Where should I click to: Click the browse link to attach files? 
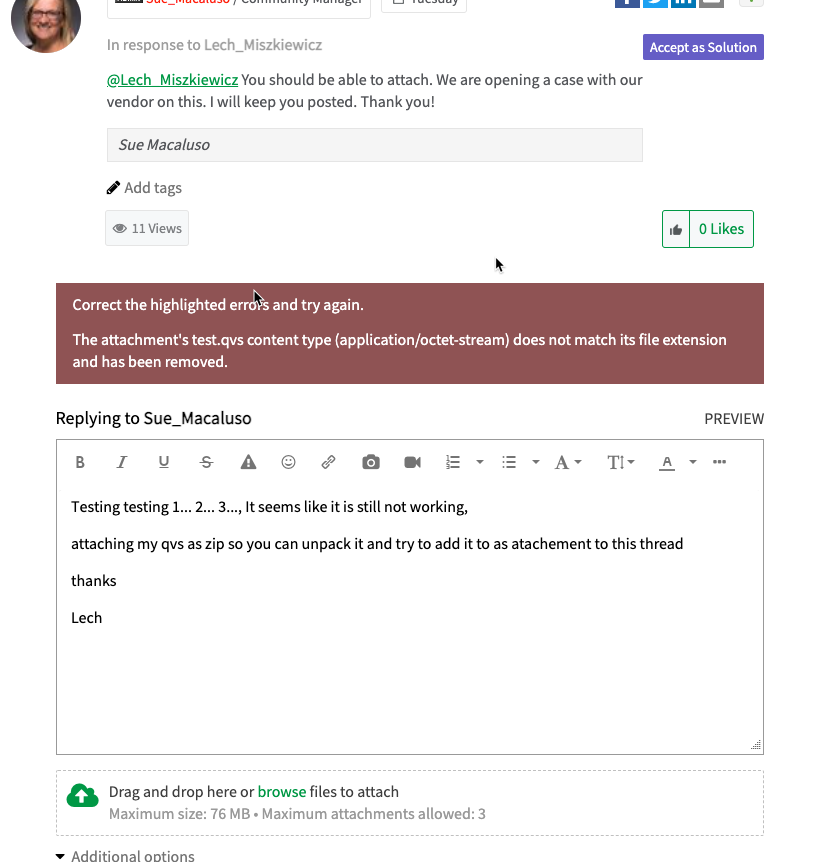point(282,792)
